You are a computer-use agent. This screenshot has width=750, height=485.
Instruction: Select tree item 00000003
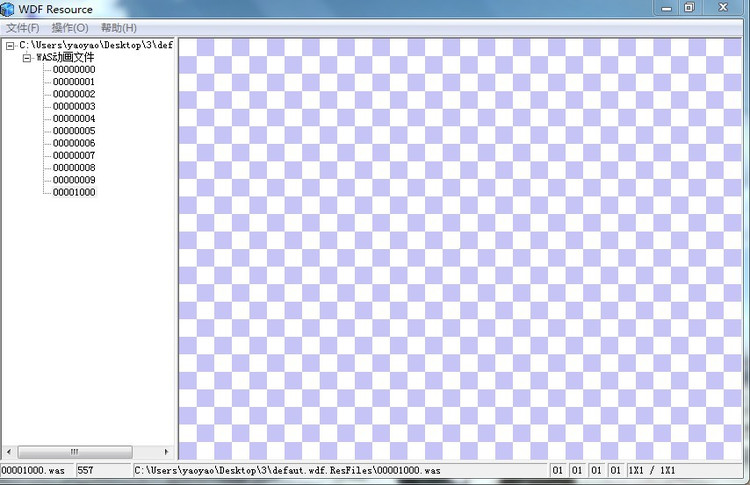[x=74, y=106]
